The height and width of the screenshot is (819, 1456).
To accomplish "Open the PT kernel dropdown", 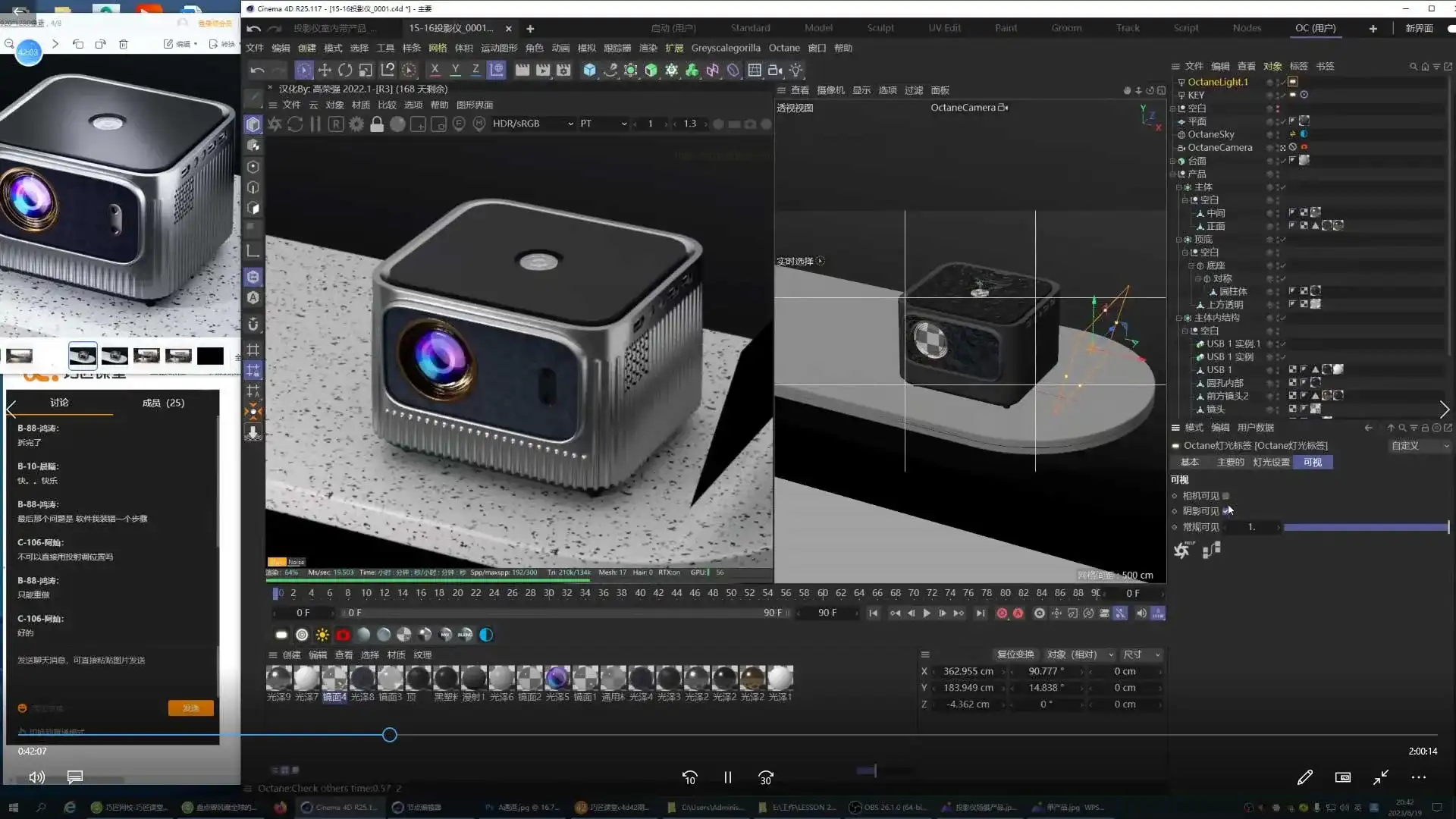I will point(603,124).
